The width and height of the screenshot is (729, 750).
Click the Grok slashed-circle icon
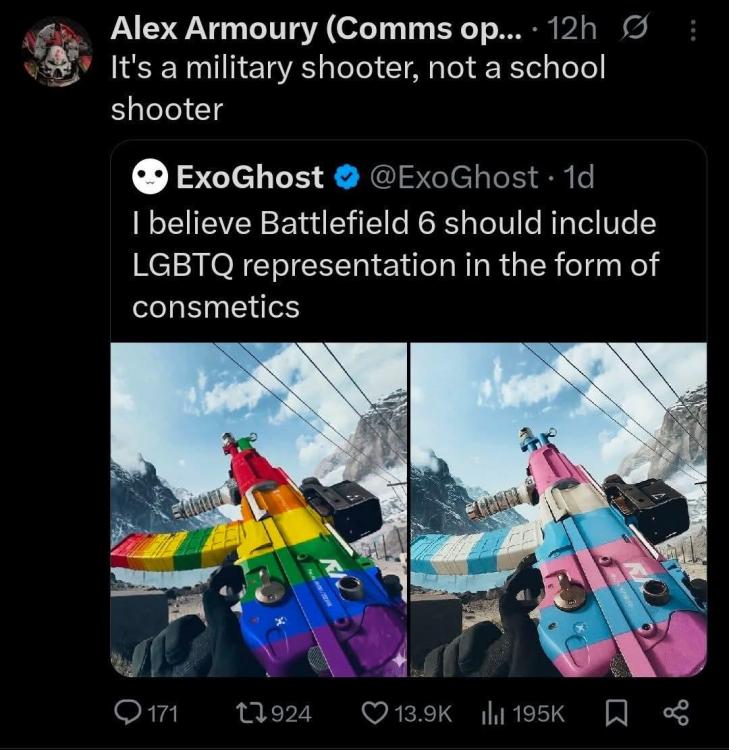tap(634, 29)
